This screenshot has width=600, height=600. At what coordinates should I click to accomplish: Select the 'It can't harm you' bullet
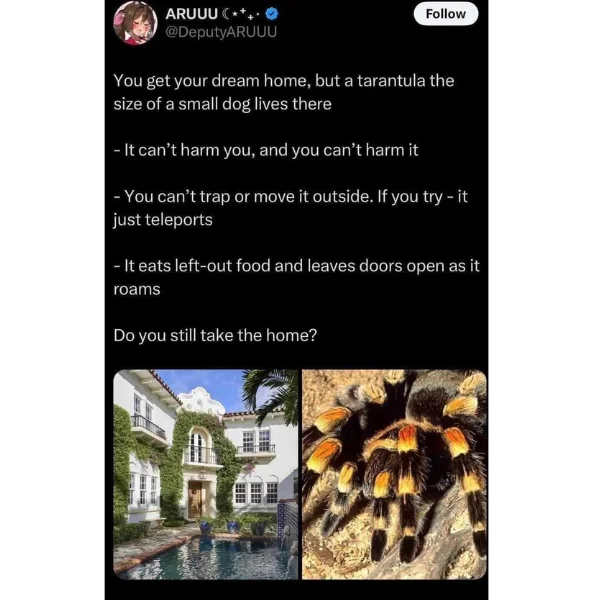coord(266,150)
